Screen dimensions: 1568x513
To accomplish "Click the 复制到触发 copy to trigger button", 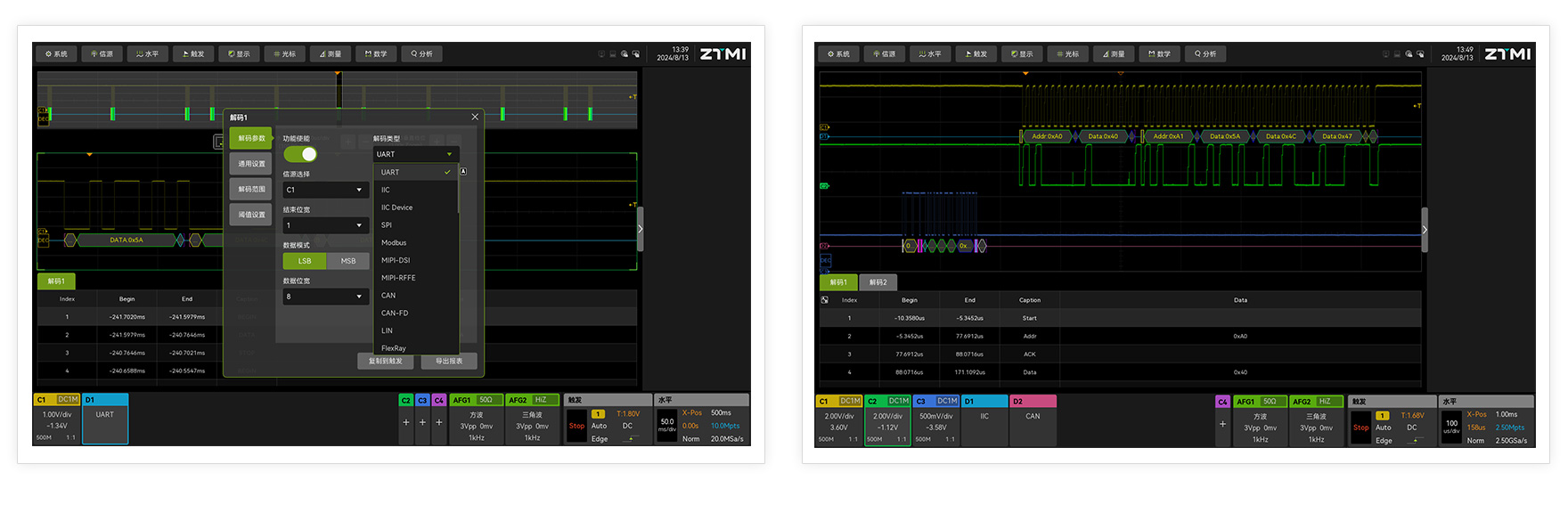I will click(x=386, y=361).
